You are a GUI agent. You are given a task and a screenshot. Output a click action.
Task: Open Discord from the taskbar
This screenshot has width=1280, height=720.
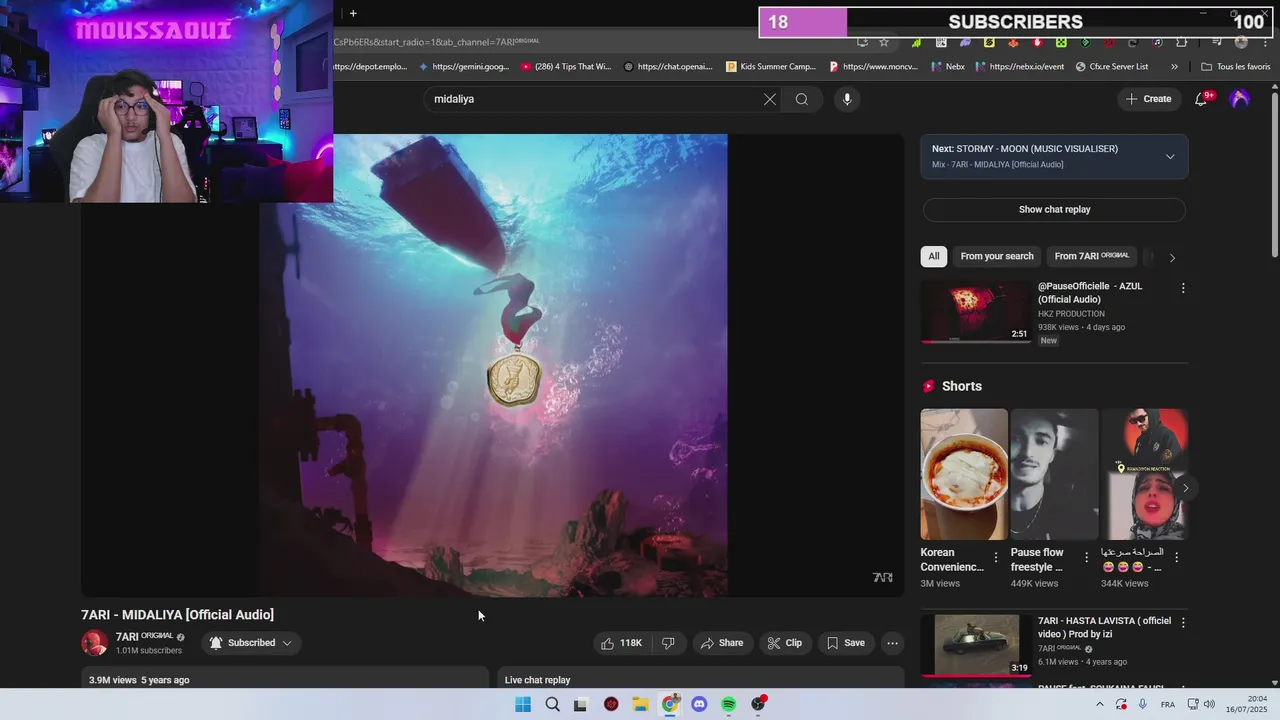(699, 704)
